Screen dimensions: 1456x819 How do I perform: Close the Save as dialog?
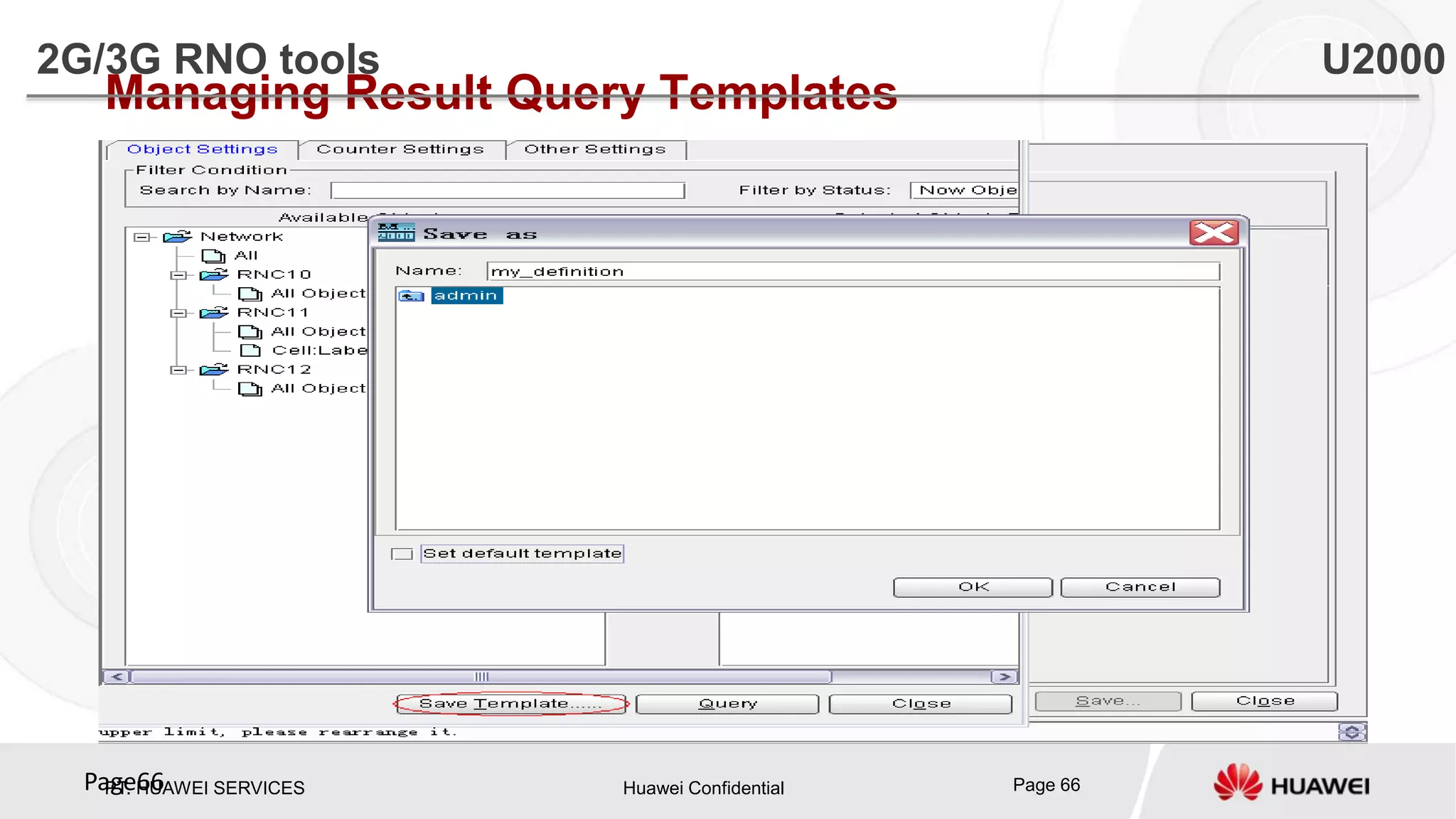[1214, 232]
